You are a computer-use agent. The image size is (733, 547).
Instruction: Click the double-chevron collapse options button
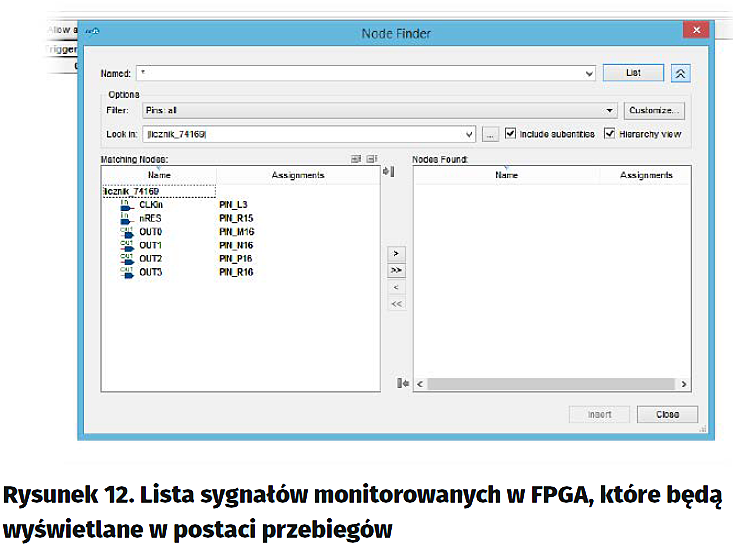(x=680, y=73)
